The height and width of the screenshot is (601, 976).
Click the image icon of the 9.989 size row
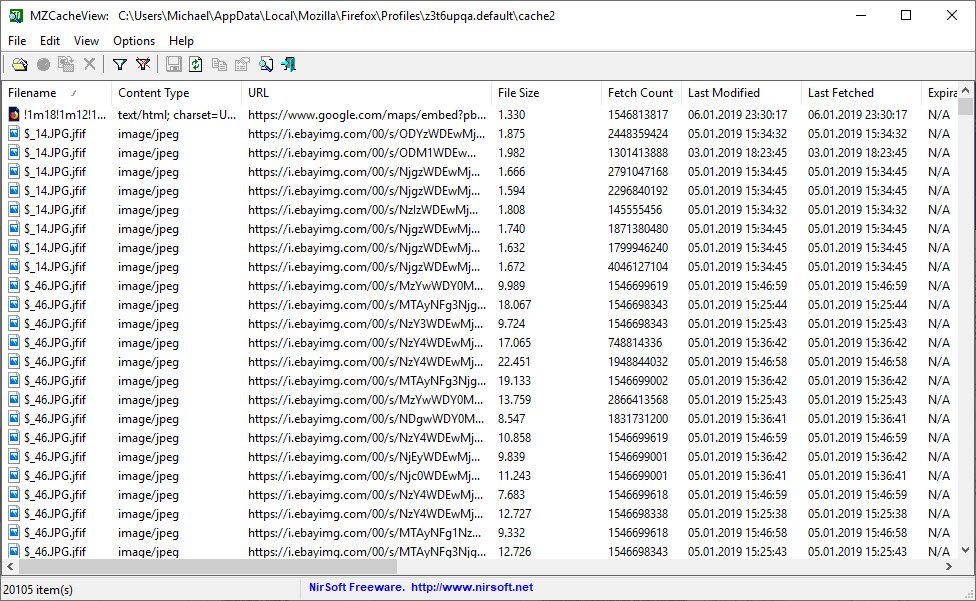pyautogui.click(x=14, y=286)
